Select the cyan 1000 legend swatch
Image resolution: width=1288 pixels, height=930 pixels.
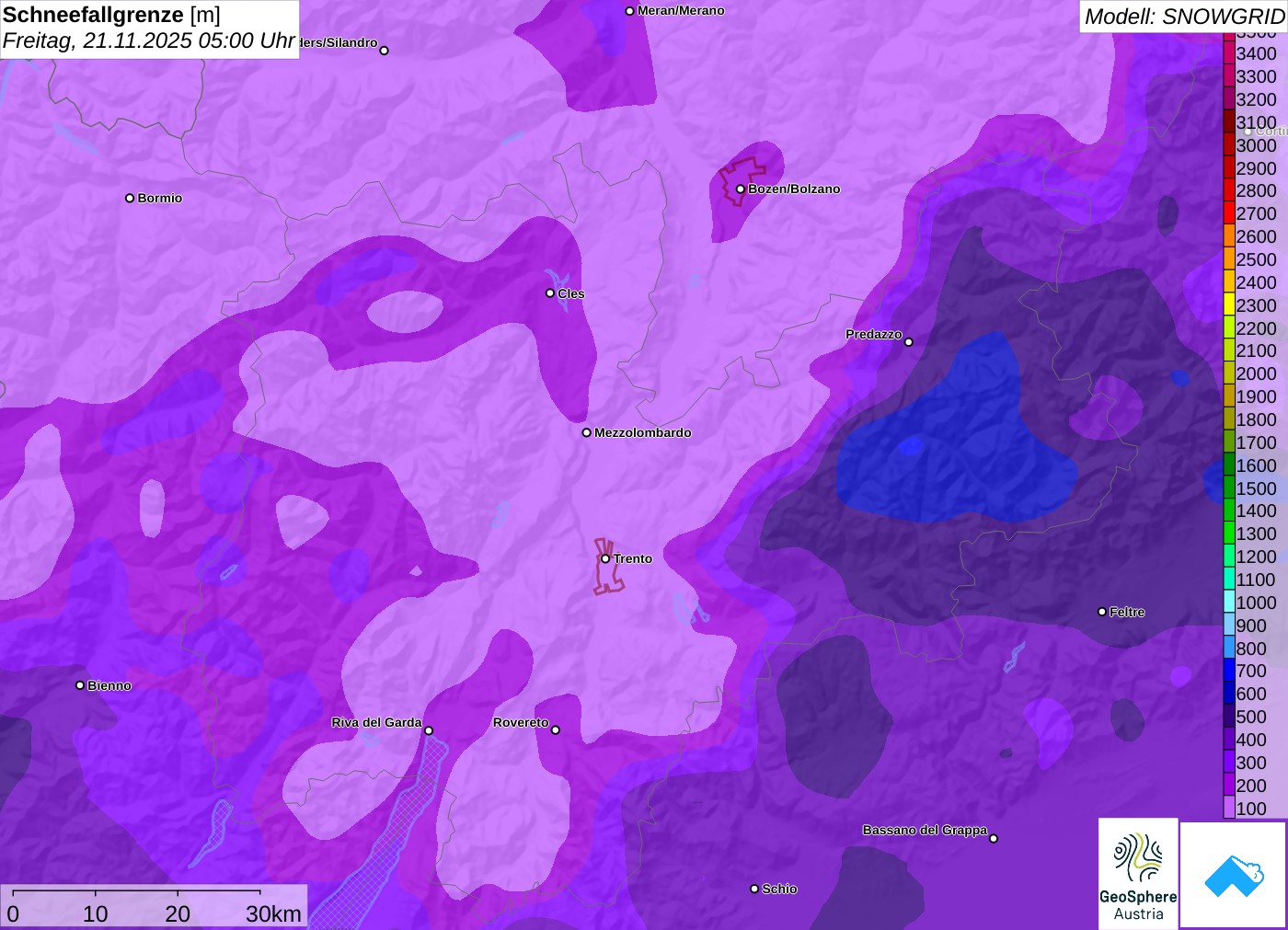pyautogui.click(x=1228, y=602)
